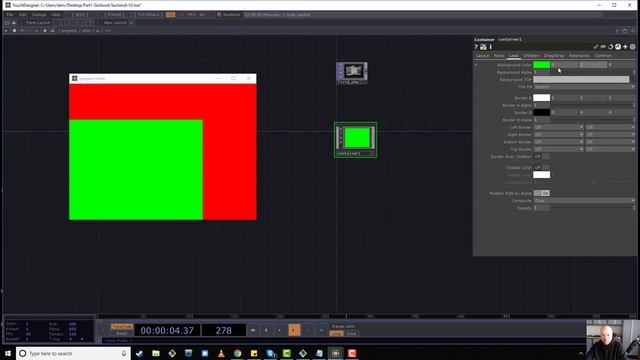This screenshot has height=360, width=640.
Task: Launch VLC media player from taskbar
Action: [221, 353]
